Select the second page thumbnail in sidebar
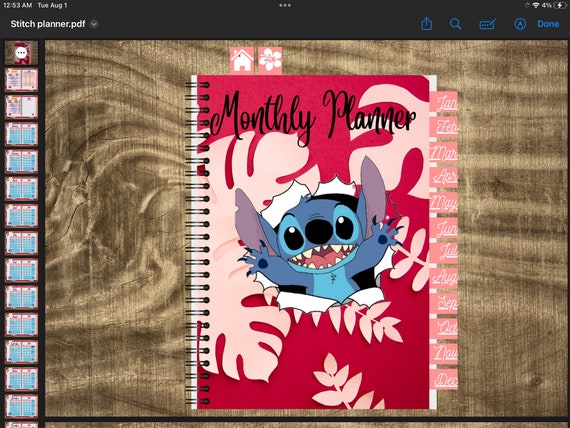 click(x=21, y=80)
